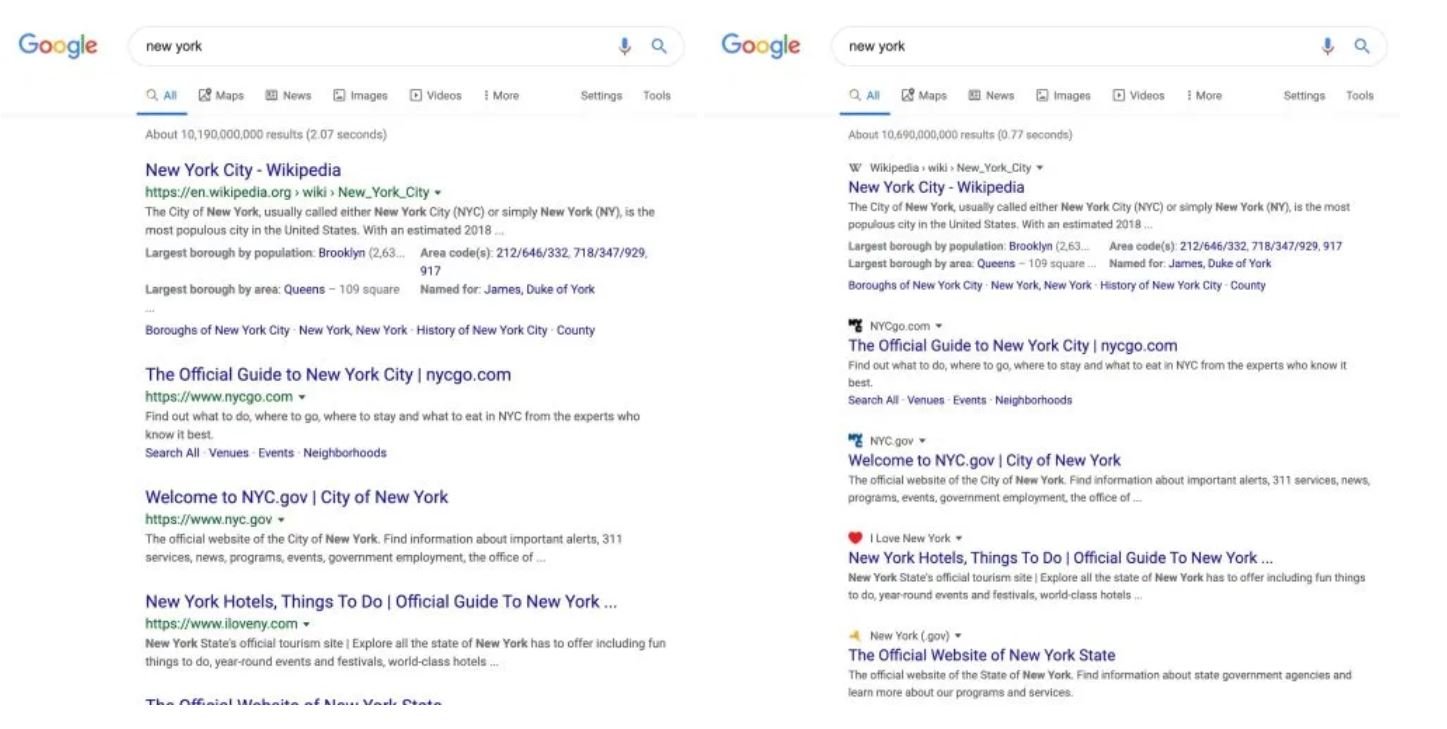The image size is (1447, 729).
Task: Open the Images tab on the right page
Action: (1062, 96)
